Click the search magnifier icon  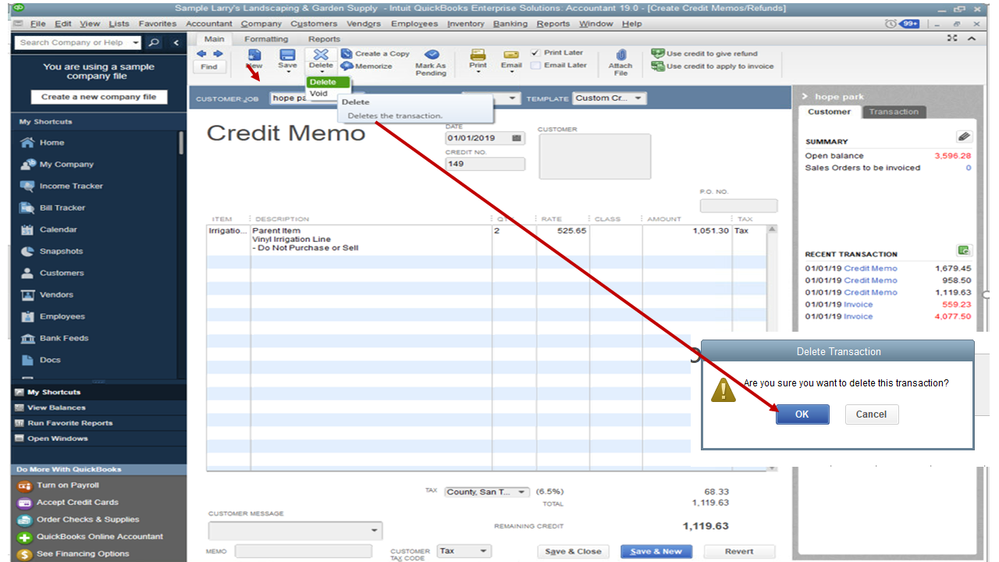point(154,43)
